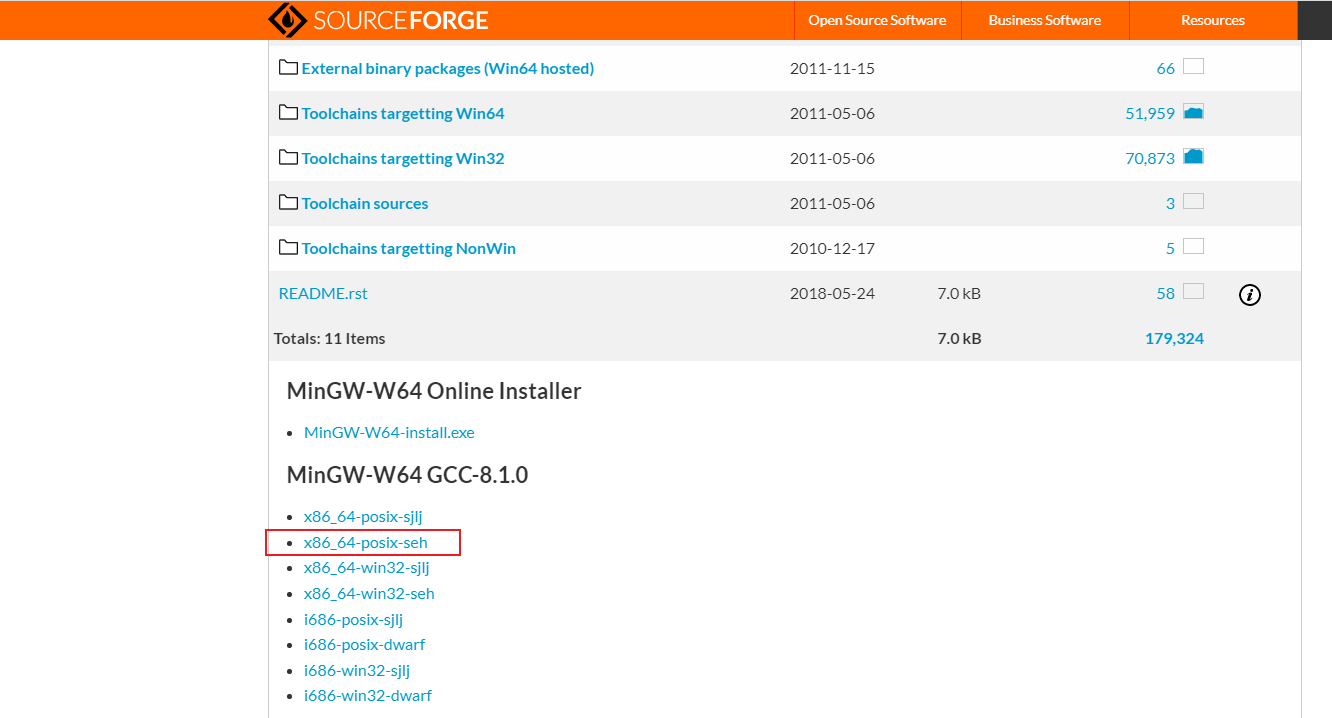Click the MinGW-W64 GCC-8.1.0 heading
Viewport: 1332px width, 718px height.
[407, 475]
